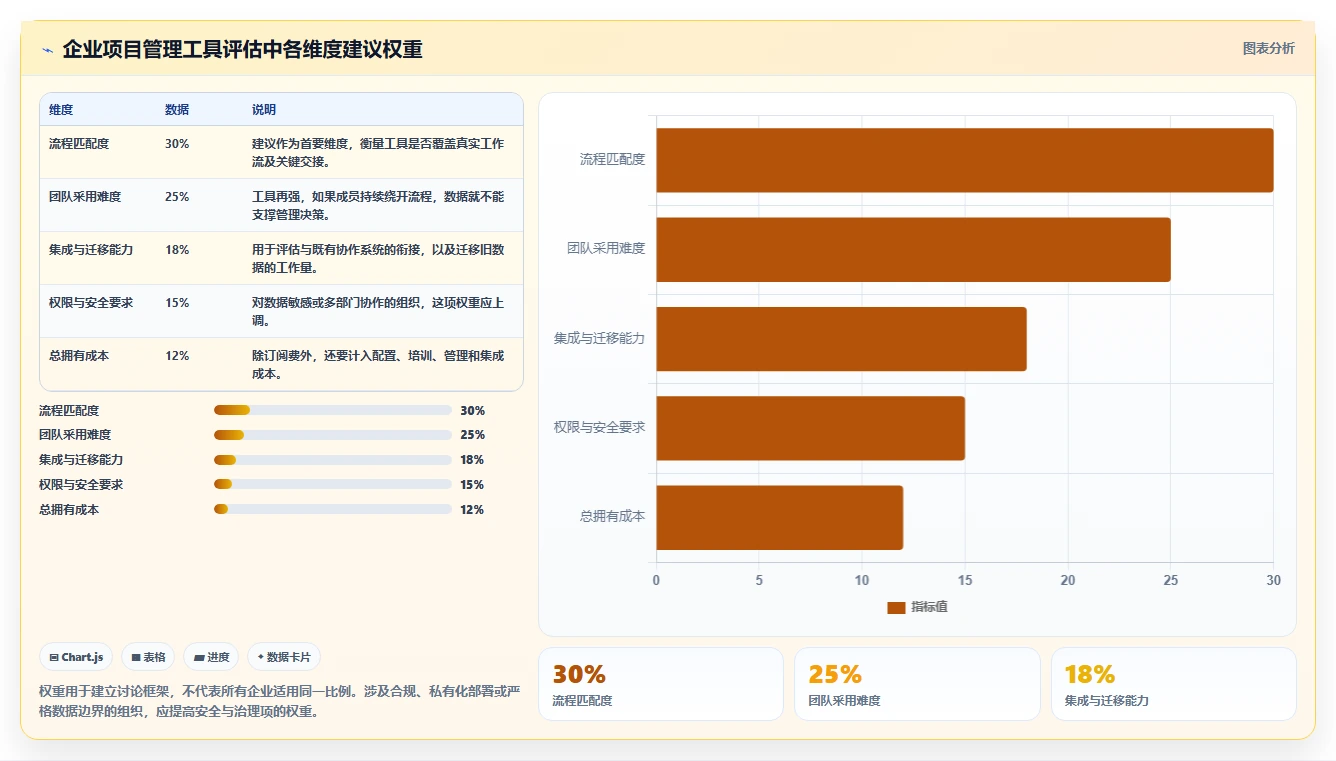The width and height of the screenshot is (1336, 761).
Task: Click the 25% value in the table
Action: pos(177,197)
